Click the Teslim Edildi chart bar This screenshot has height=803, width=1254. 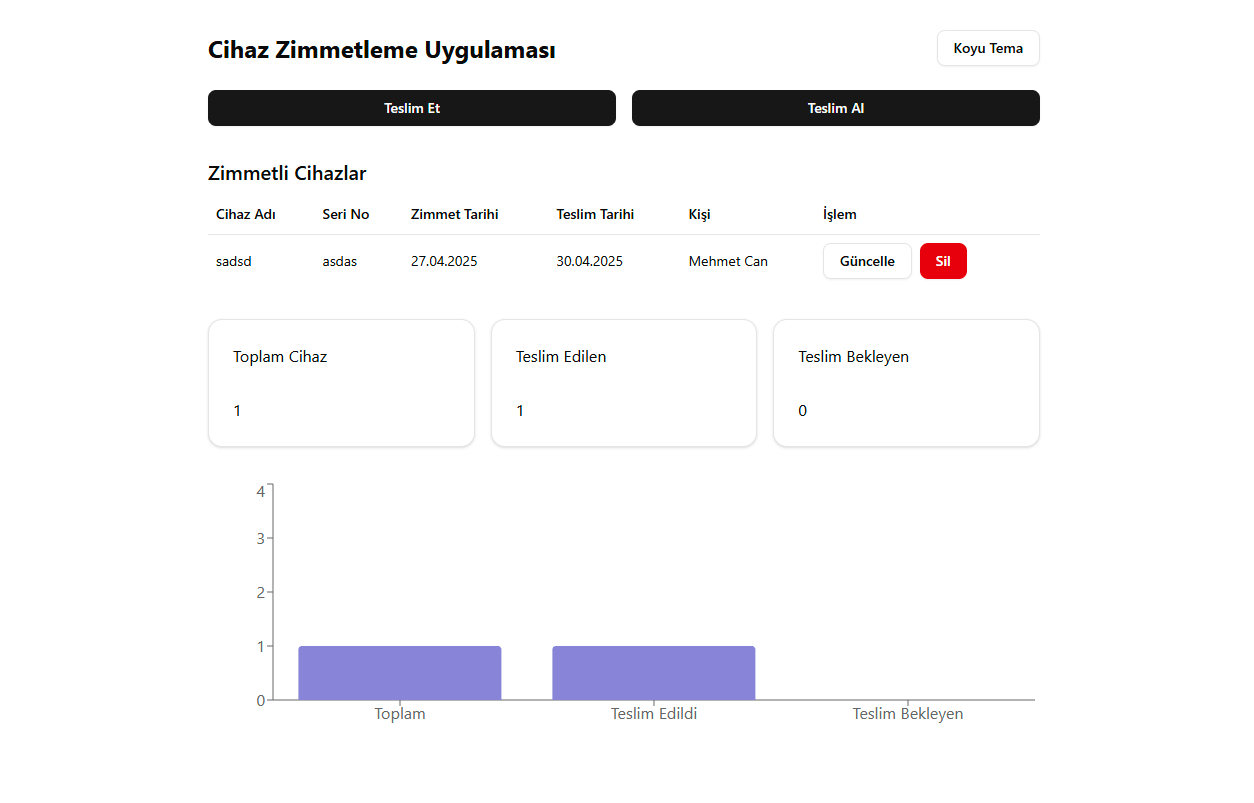(x=653, y=673)
